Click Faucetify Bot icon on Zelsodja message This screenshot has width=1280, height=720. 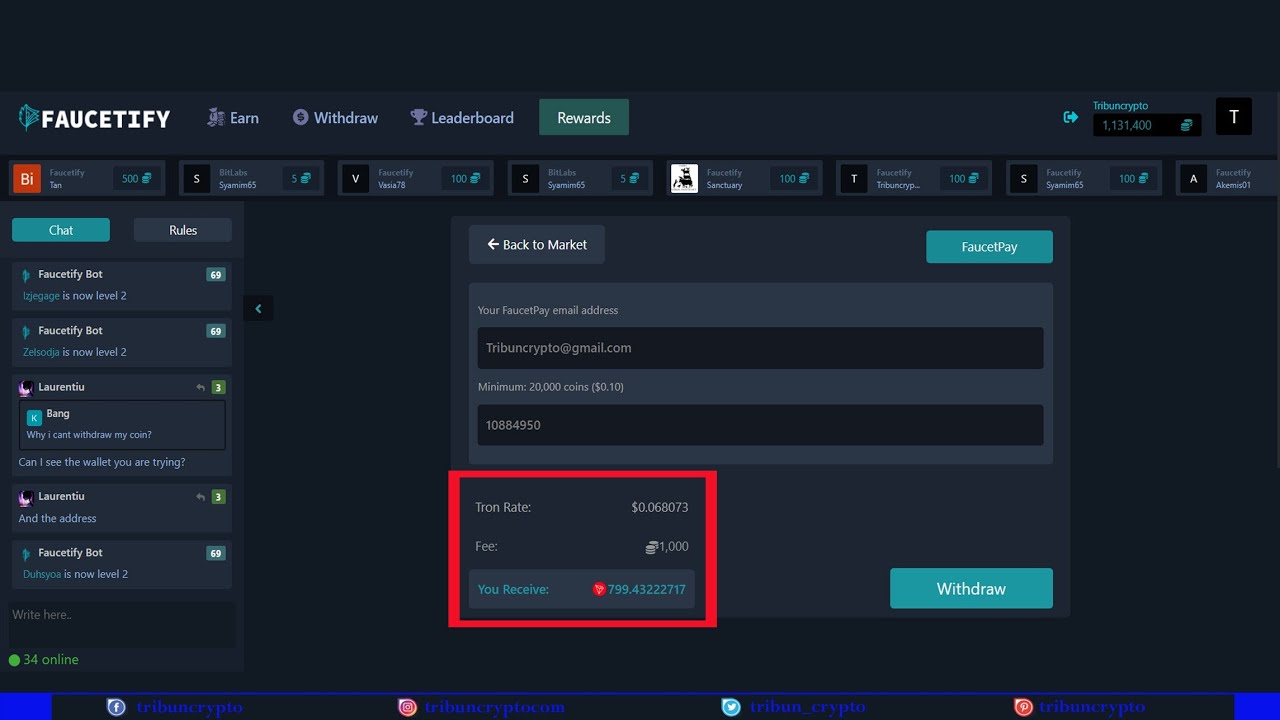point(26,331)
